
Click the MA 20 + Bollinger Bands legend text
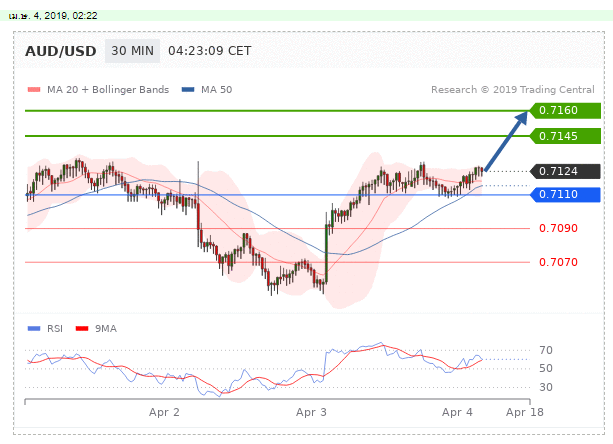click(108, 90)
